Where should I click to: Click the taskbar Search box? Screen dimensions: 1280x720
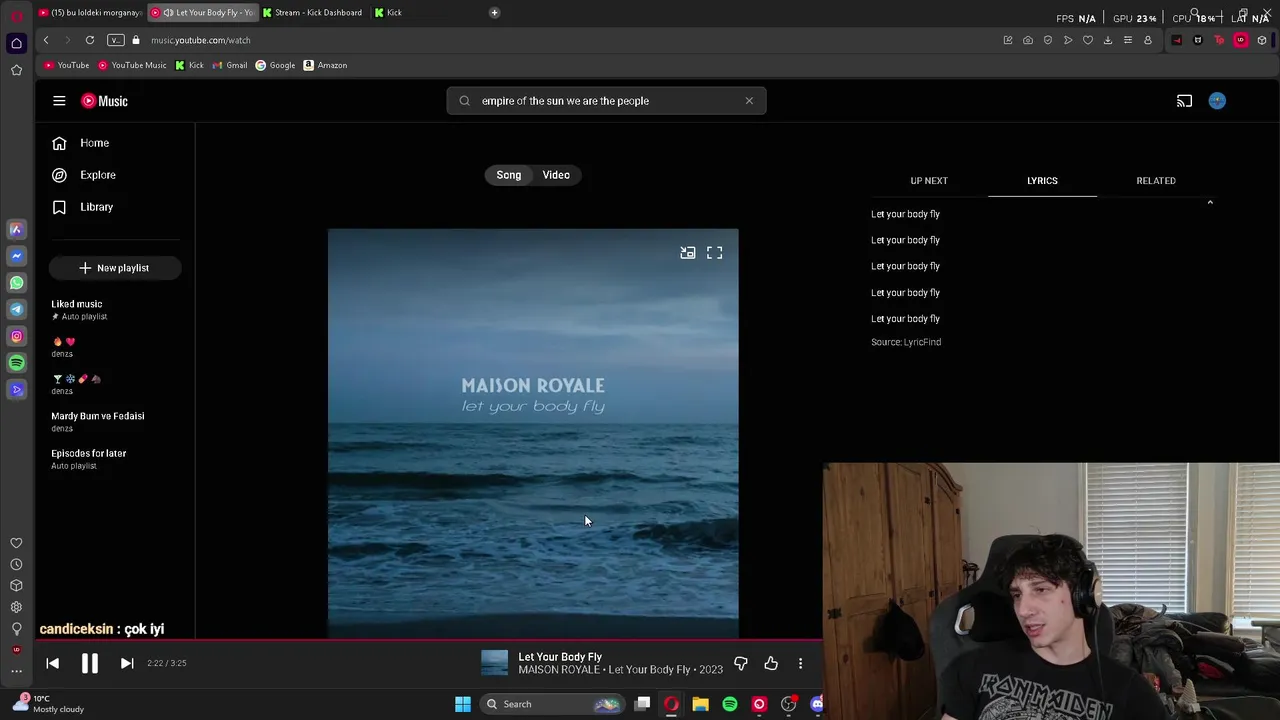pyautogui.click(x=553, y=704)
